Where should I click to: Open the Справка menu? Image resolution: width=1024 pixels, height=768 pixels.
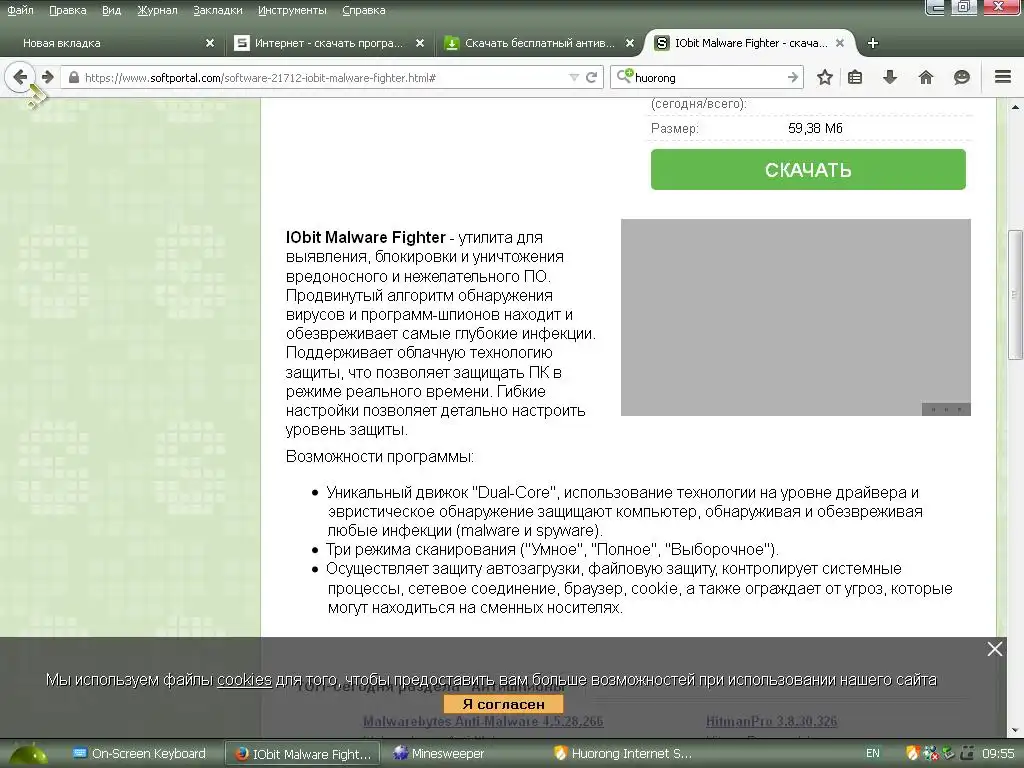(363, 10)
